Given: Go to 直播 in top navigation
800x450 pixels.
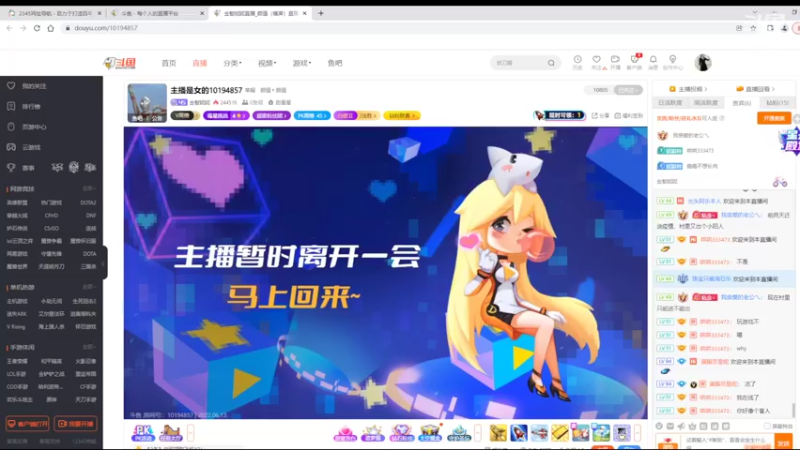Looking at the screenshot, I should (x=199, y=63).
